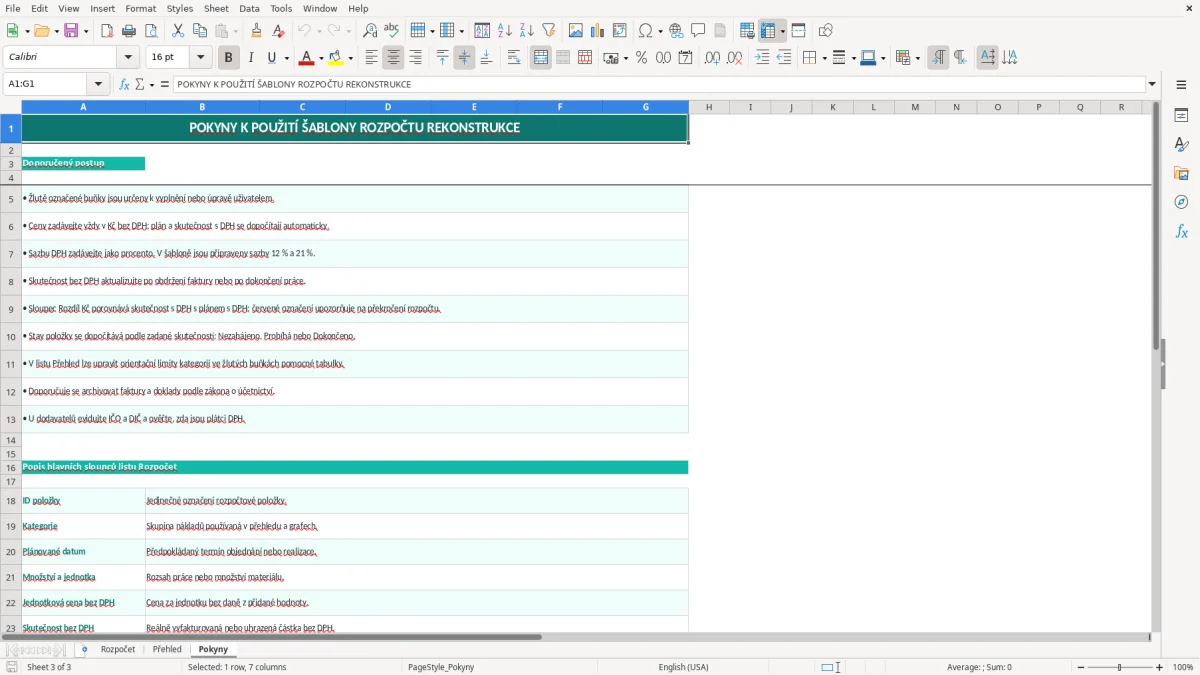Open the Sheet menu

point(217,8)
